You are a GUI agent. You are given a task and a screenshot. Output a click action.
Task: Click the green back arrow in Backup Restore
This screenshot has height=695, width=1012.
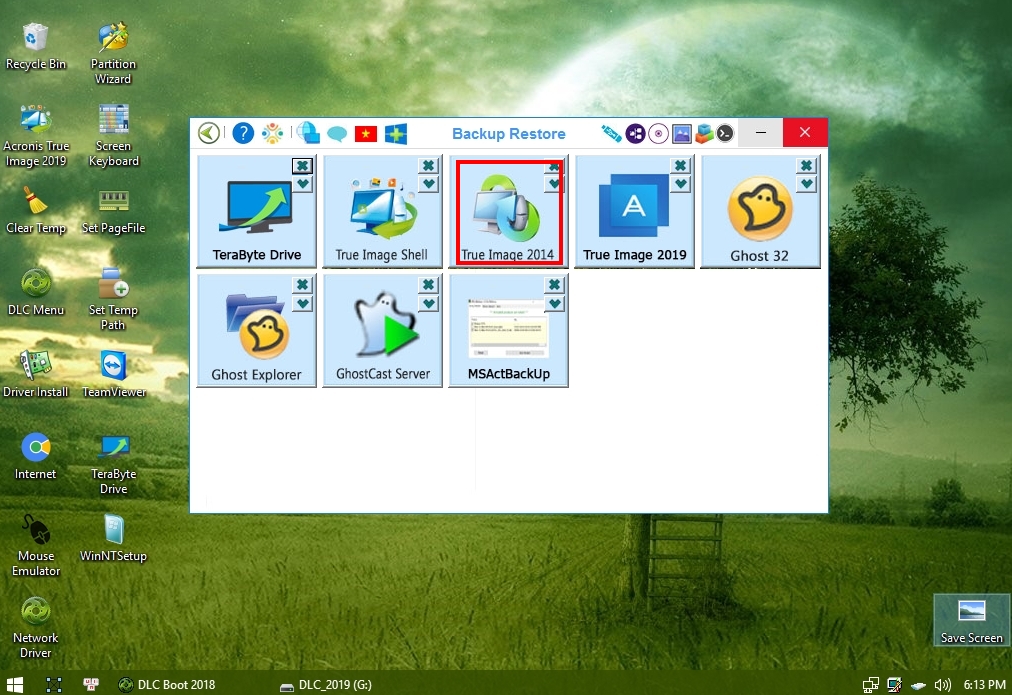tap(208, 134)
